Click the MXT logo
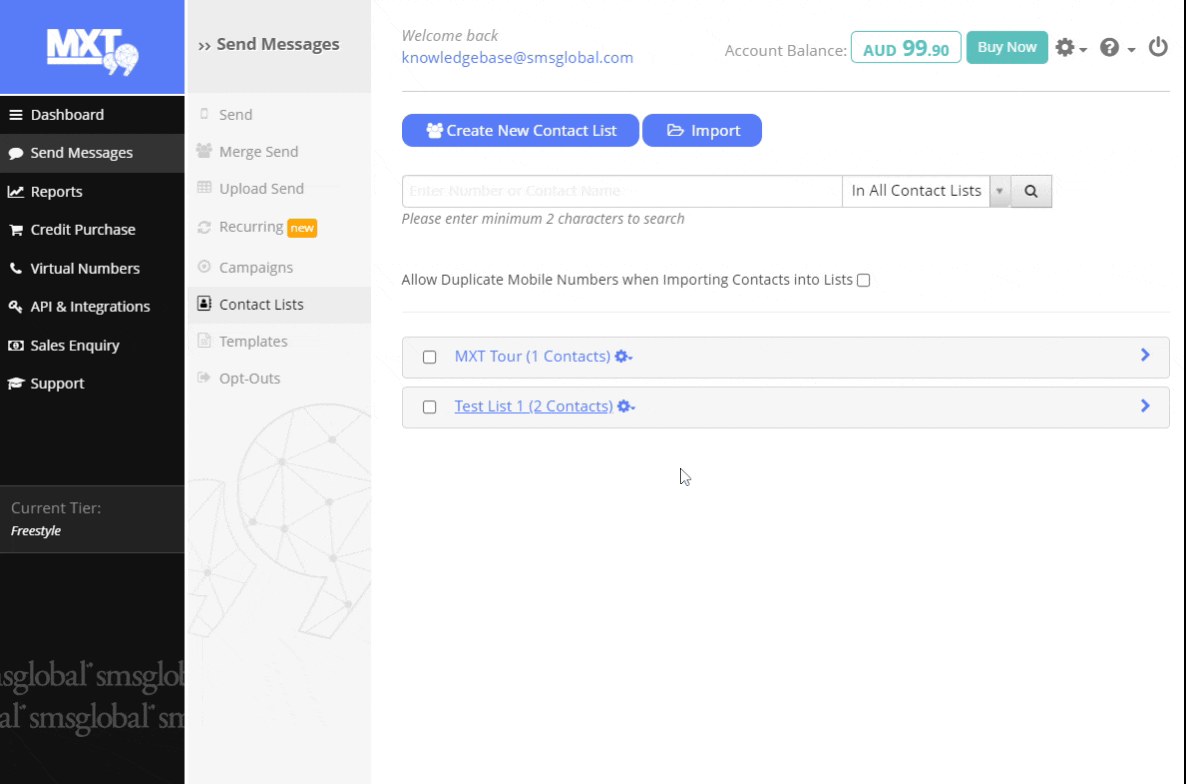This screenshot has width=1186, height=784. tap(92, 48)
